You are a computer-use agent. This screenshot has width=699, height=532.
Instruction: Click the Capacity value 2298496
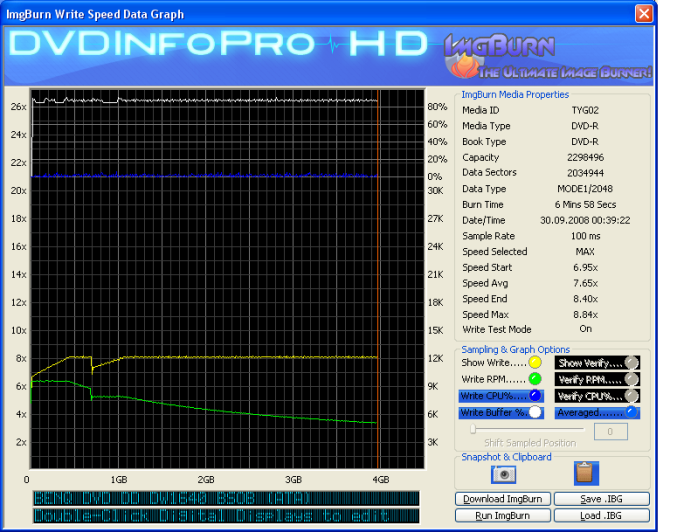[585, 157]
